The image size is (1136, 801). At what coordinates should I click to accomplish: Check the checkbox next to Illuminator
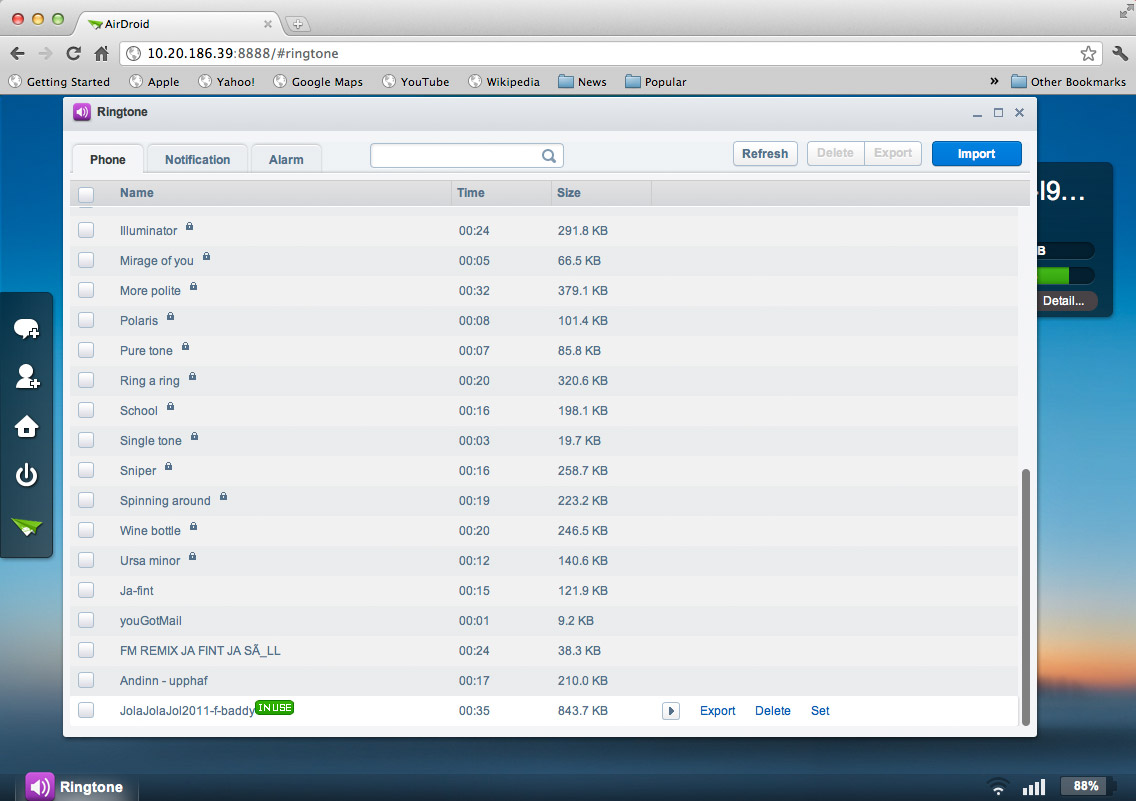pos(86,230)
